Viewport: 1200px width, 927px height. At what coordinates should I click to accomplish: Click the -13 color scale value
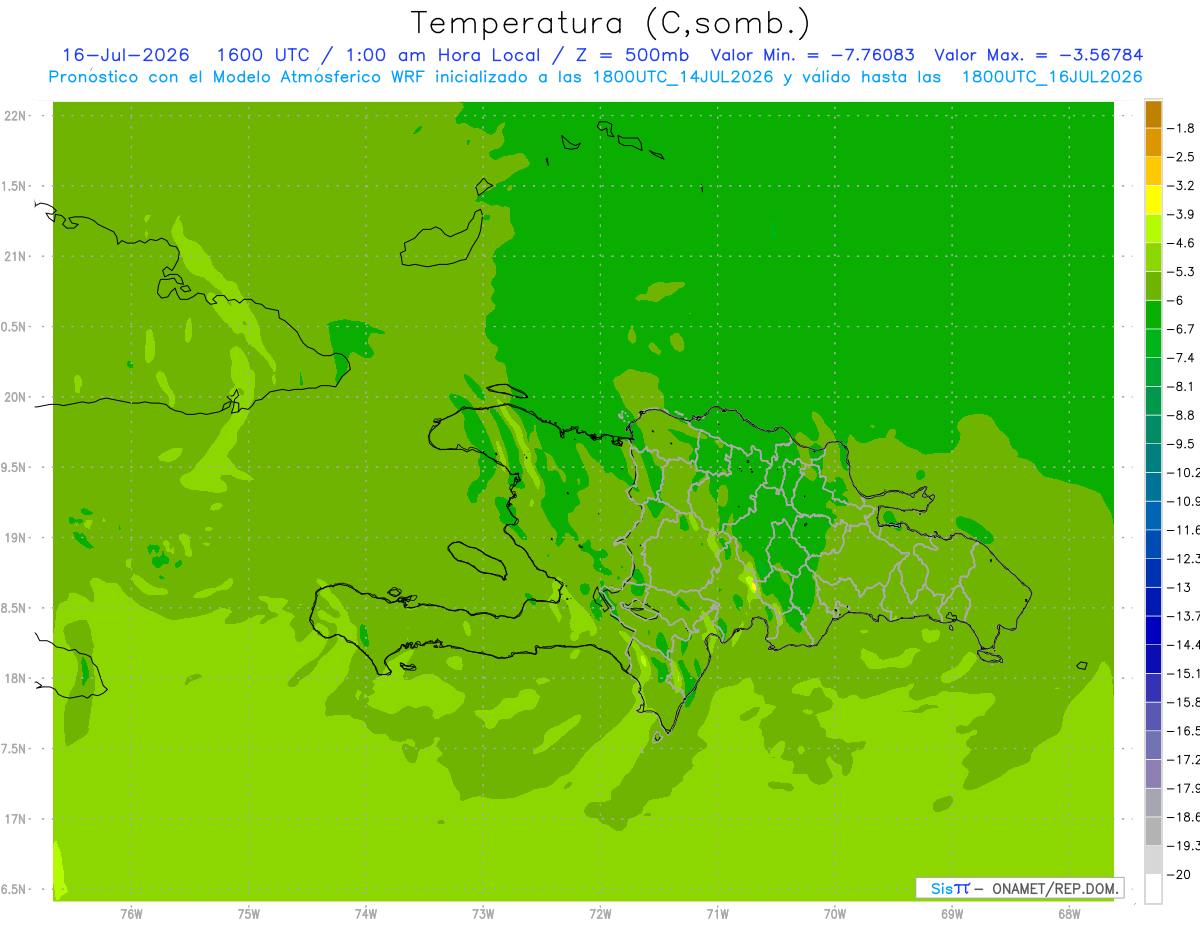pos(1181,587)
